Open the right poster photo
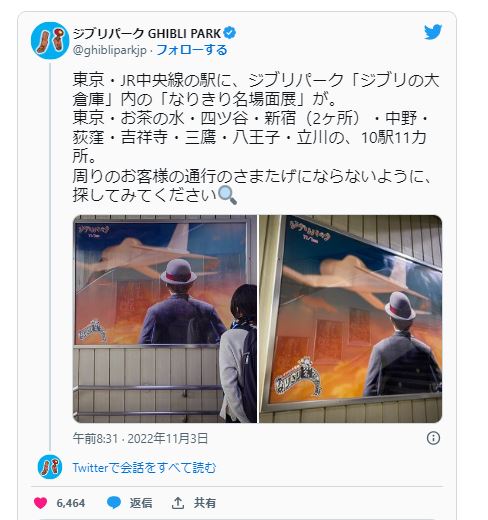 pyautogui.click(x=351, y=319)
